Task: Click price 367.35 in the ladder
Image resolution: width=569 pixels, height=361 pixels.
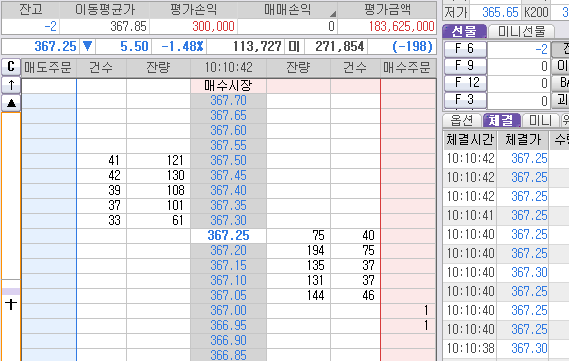Action: 228,205
